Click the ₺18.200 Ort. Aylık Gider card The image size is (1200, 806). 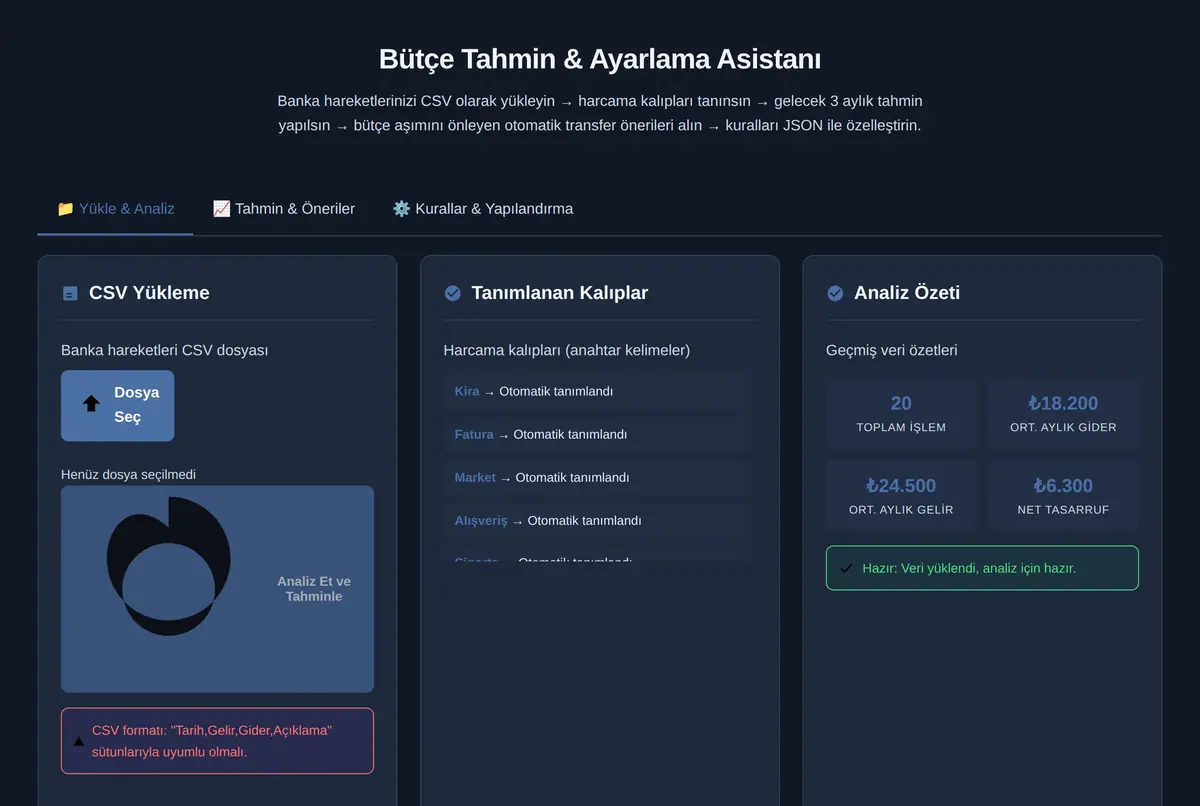pos(1063,414)
